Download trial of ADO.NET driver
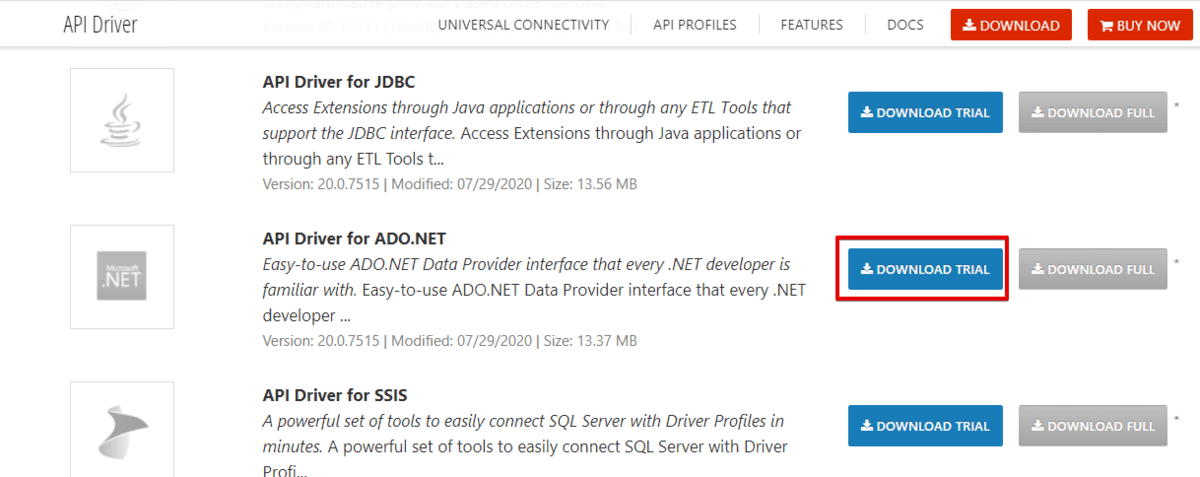The height and width of the screenshot is (477, 1200). click(x=925, y=269)
